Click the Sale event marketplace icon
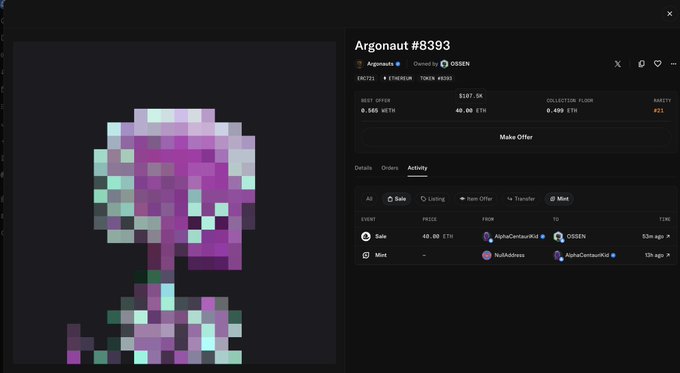The height and width of the screenshot is (373, 680). pyautogui.click(x=366, y=236)
